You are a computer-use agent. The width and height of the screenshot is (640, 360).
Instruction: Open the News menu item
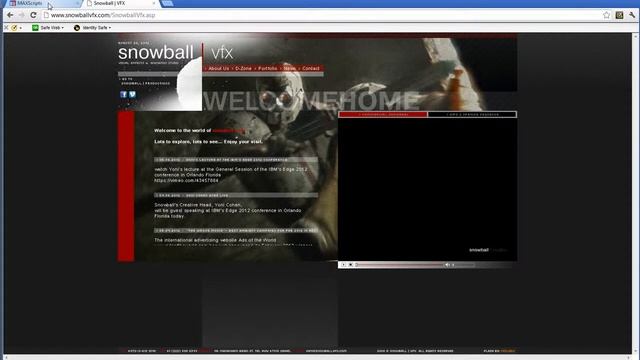(x=289, y=69)
